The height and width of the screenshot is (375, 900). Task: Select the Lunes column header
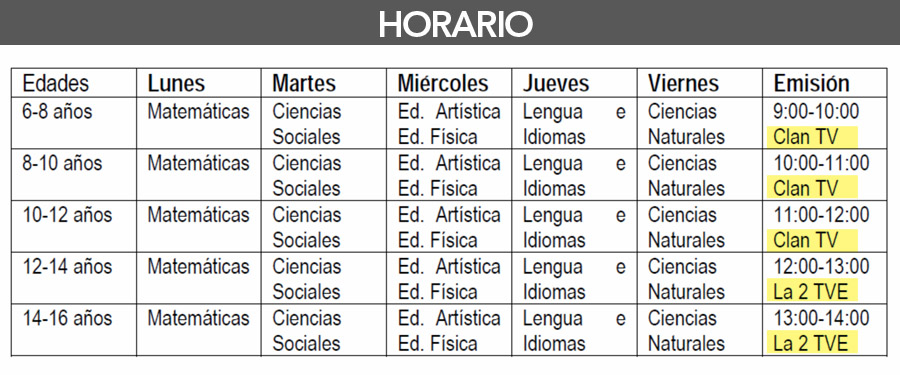(x=176, y=83)
